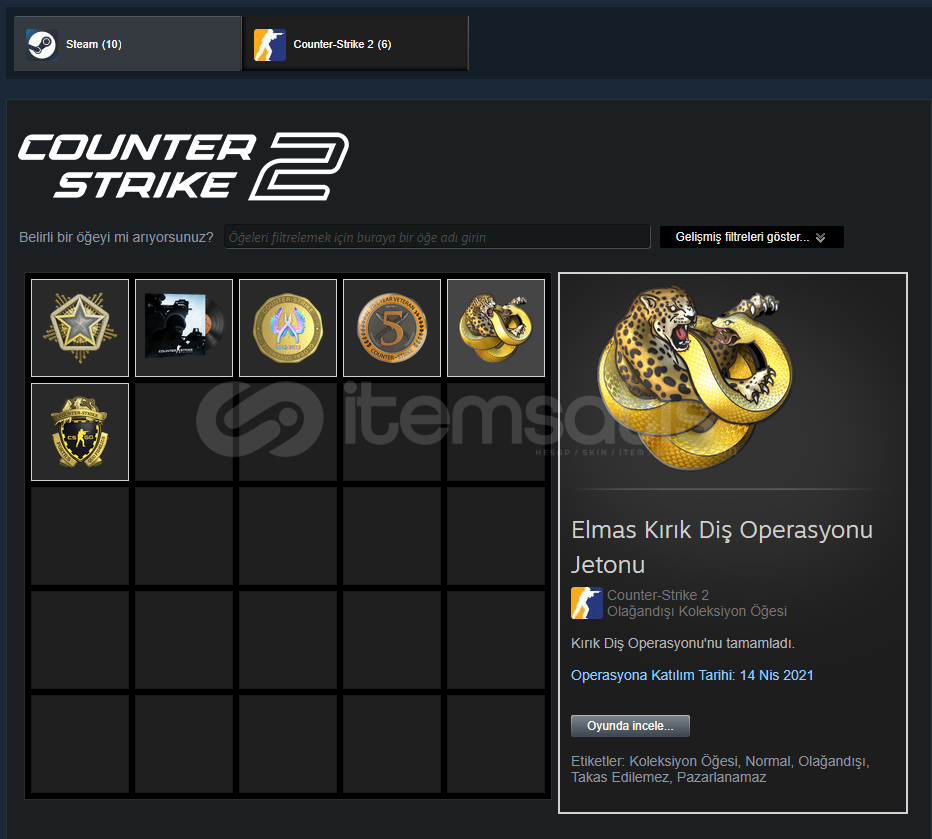Click 'Kırık Diş Operasyonu'nu tamamladı.' description

[x=682, y=644]
